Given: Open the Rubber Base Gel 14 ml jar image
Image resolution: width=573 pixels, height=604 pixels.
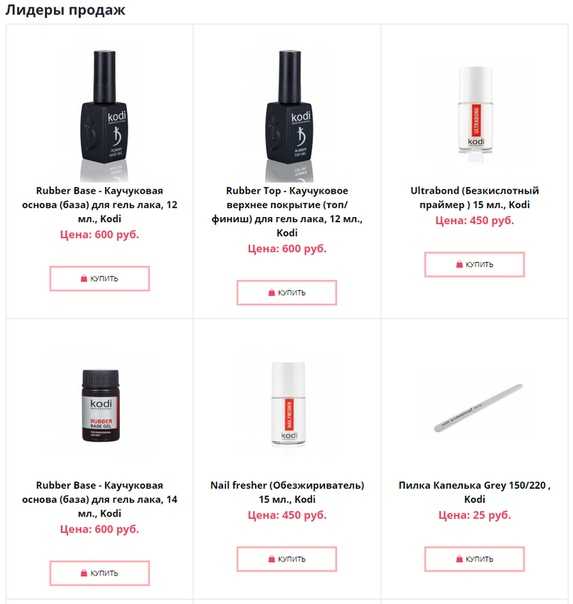Looking at the screenshot, I should pos(100,405).
